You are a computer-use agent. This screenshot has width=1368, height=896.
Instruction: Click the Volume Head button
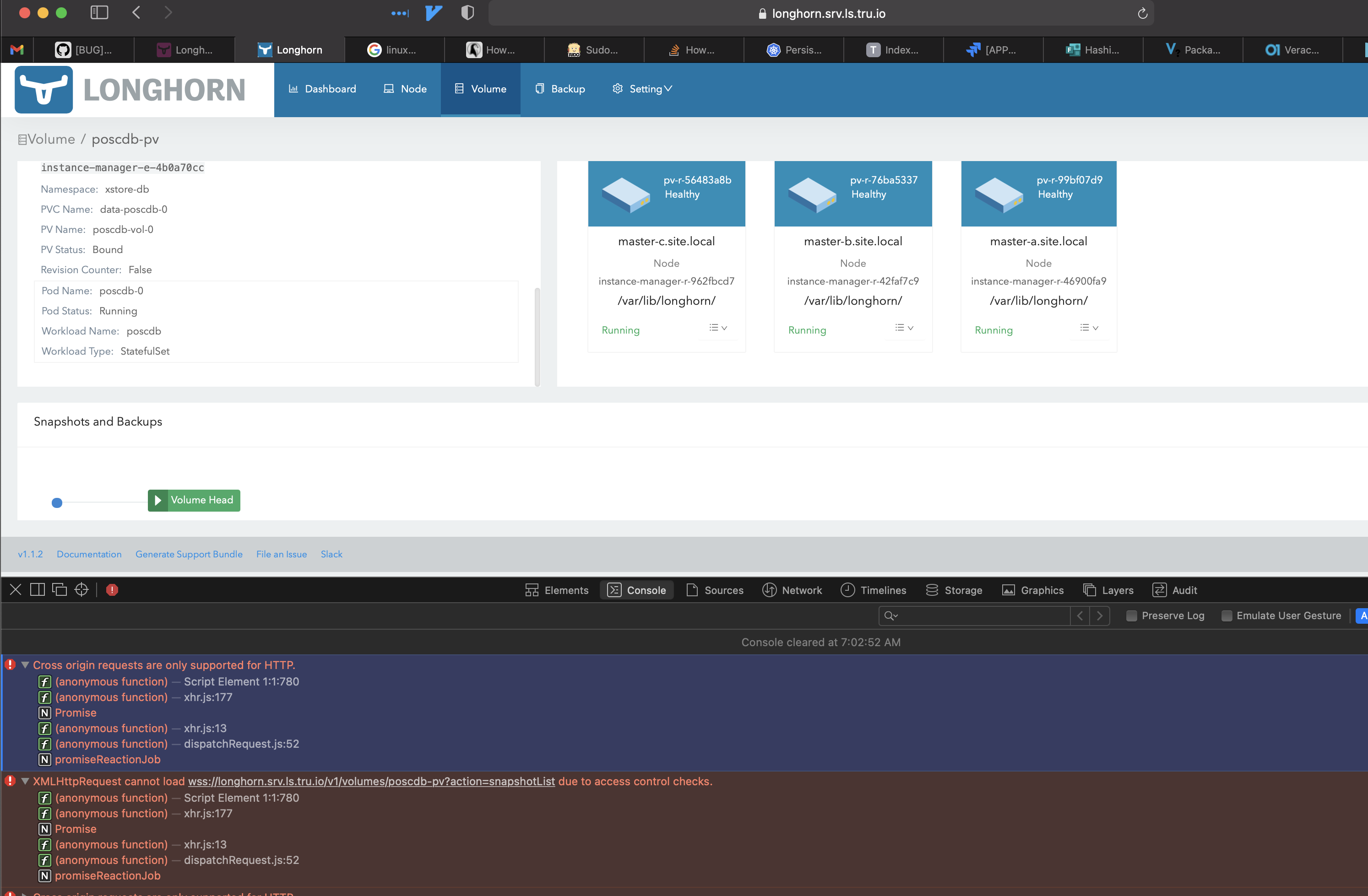point(194,500)
